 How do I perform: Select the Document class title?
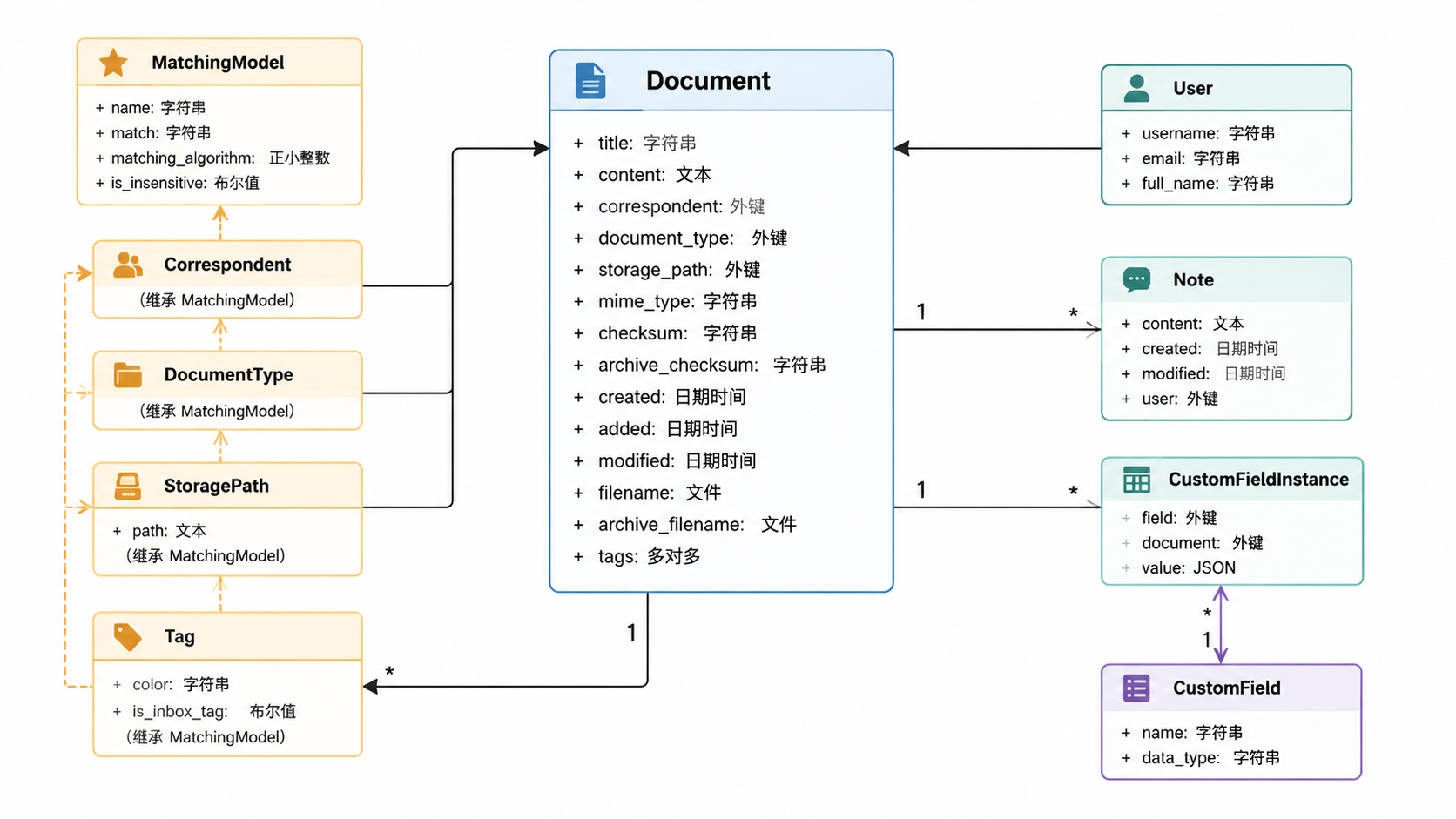708,81
